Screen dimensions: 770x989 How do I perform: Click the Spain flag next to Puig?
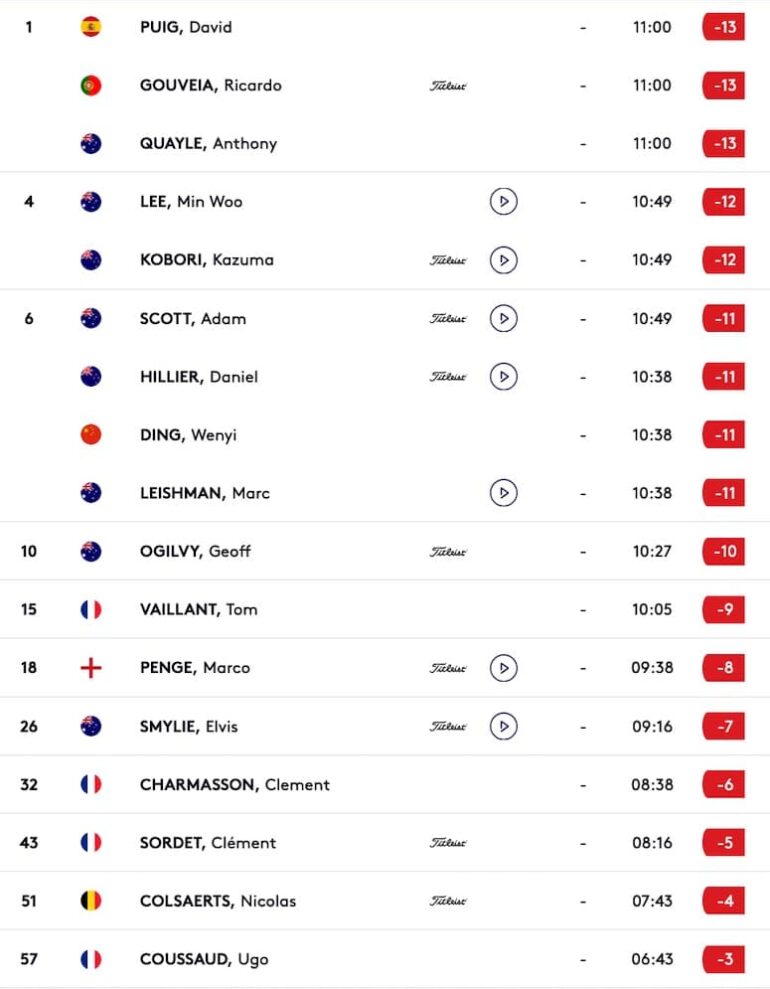click(x=91, y=27)
